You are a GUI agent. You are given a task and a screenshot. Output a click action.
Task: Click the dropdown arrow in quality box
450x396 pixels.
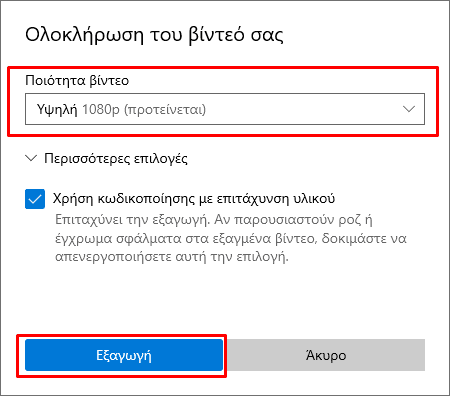(x=409, y=109)
